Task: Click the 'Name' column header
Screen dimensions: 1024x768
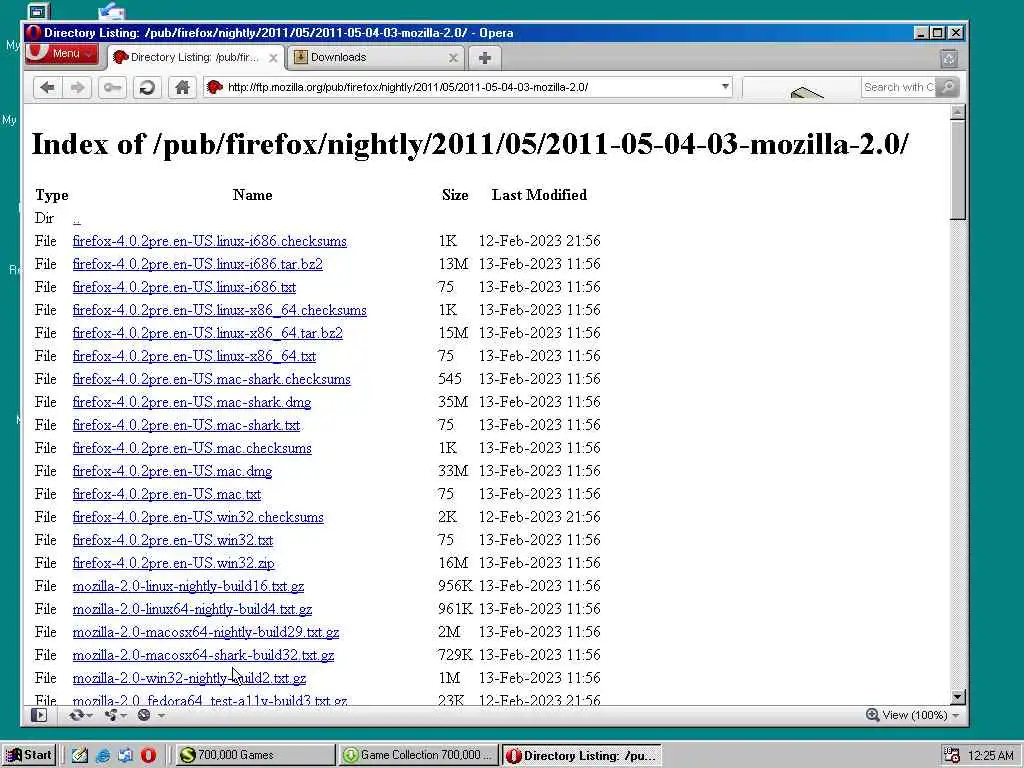Action: point(253,195)
